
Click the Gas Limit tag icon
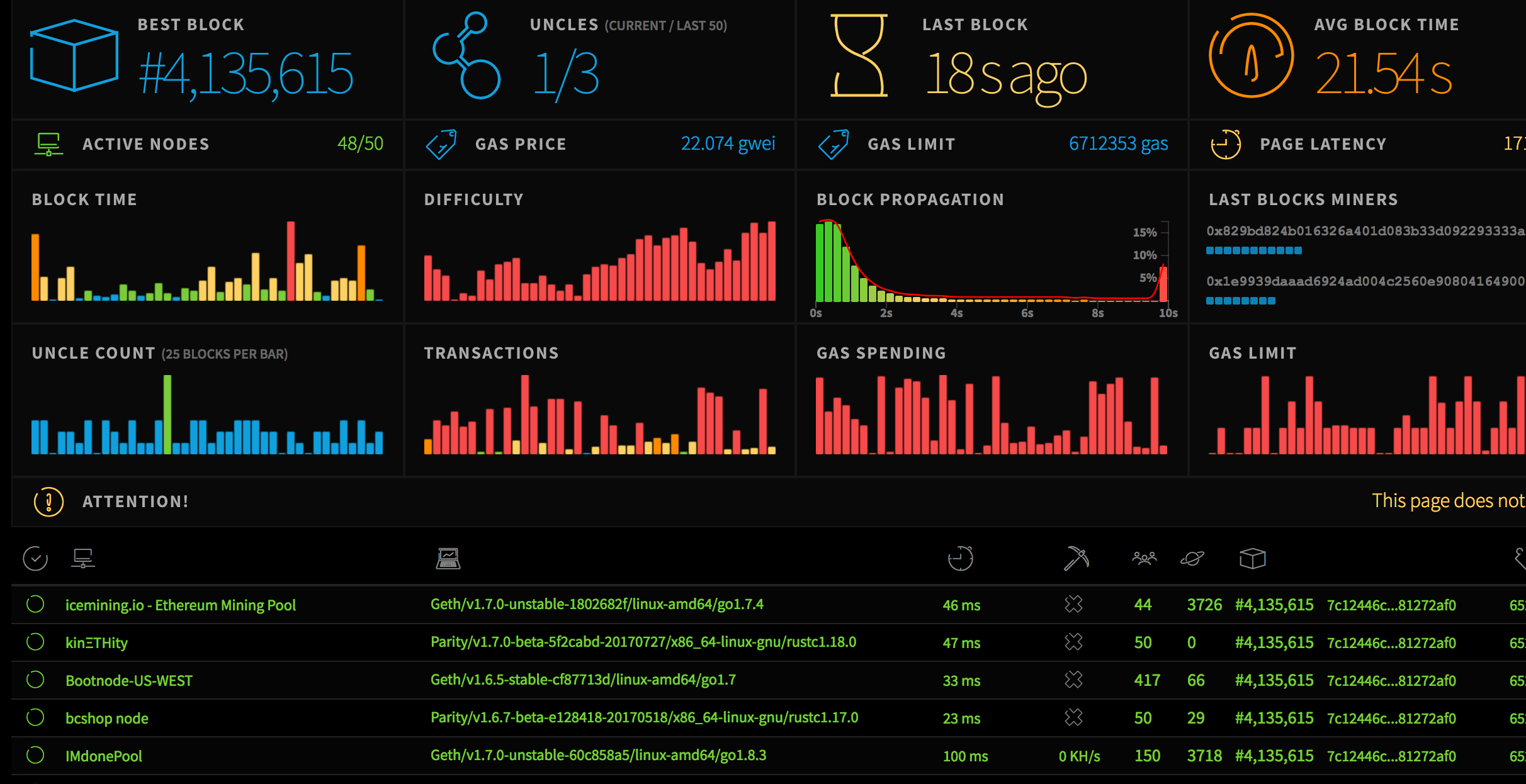[834, 144]
